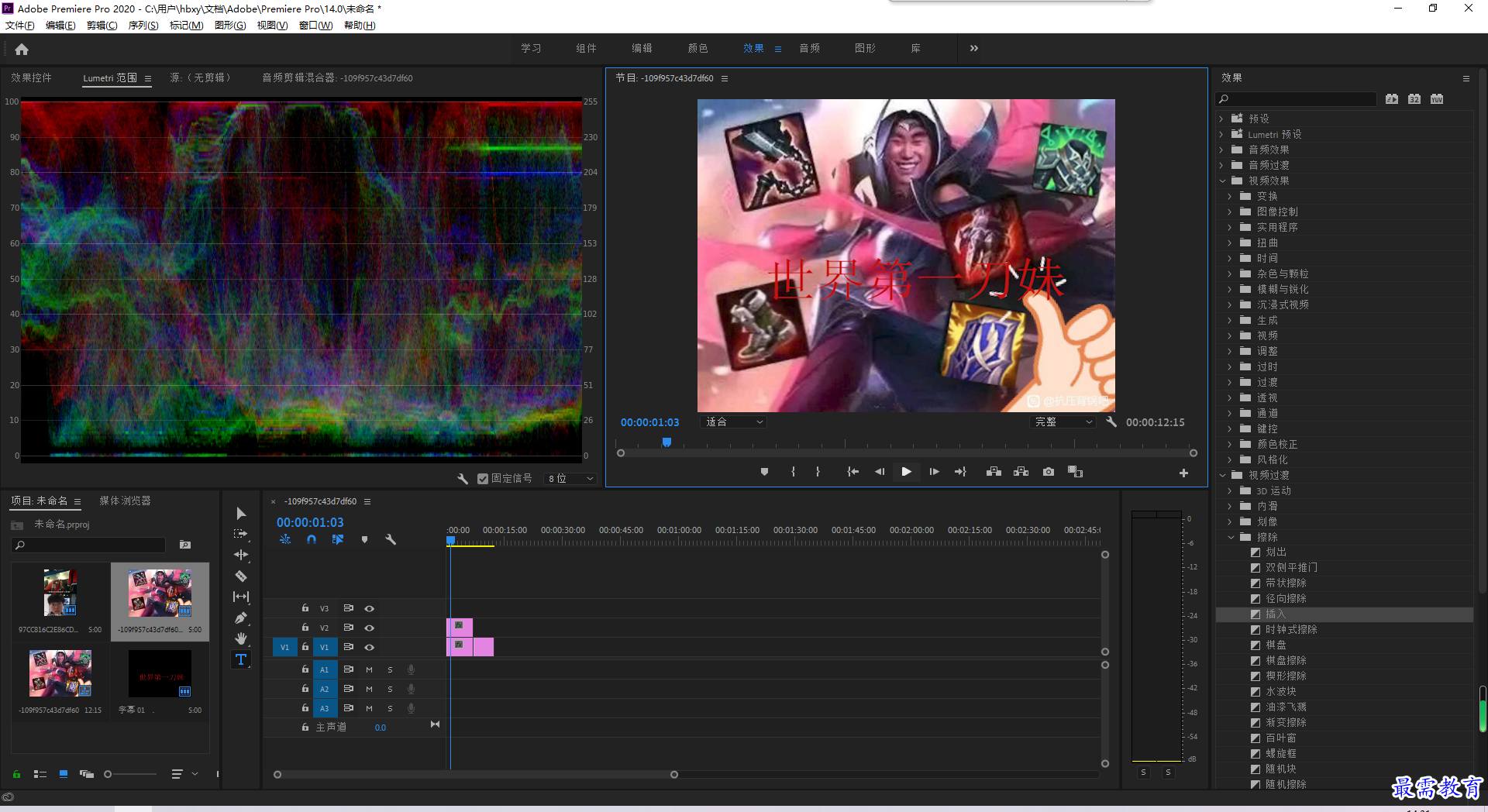Select the Hand tool
The height and width of the screenshot is (812, 1488).
(241, 638)
